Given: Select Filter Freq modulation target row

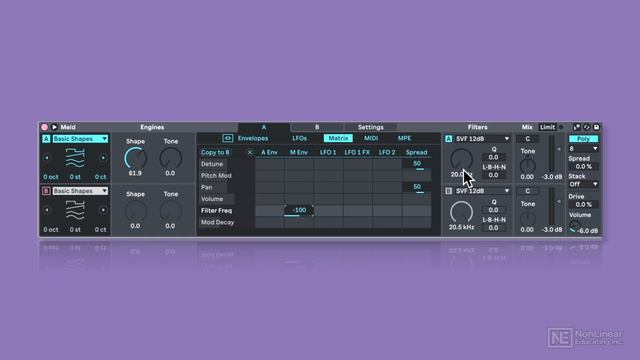Looking at the screenshot, I should click(217, 211).
